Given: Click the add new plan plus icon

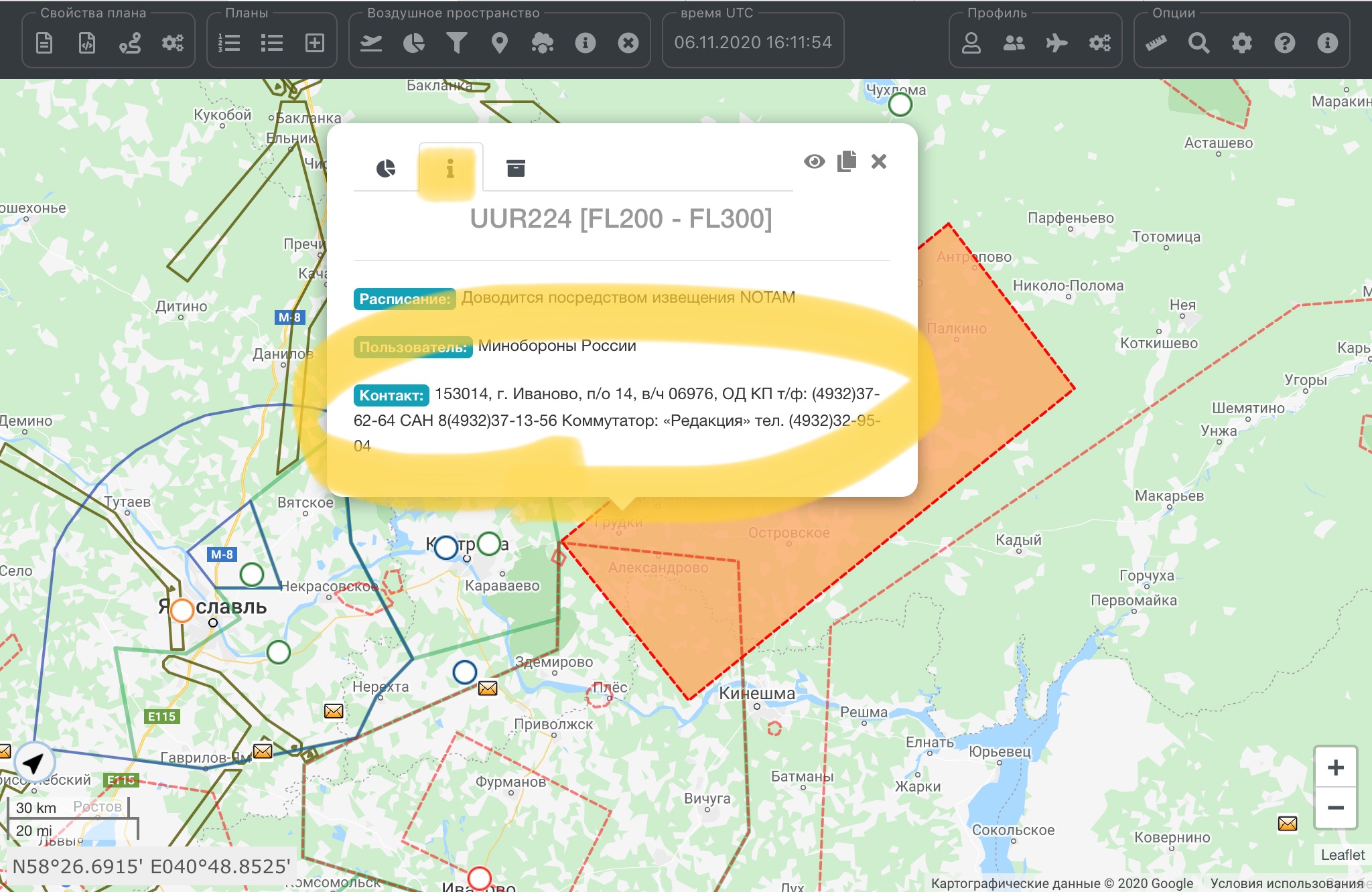Looking at the screenshot, I should click(315, 44).
